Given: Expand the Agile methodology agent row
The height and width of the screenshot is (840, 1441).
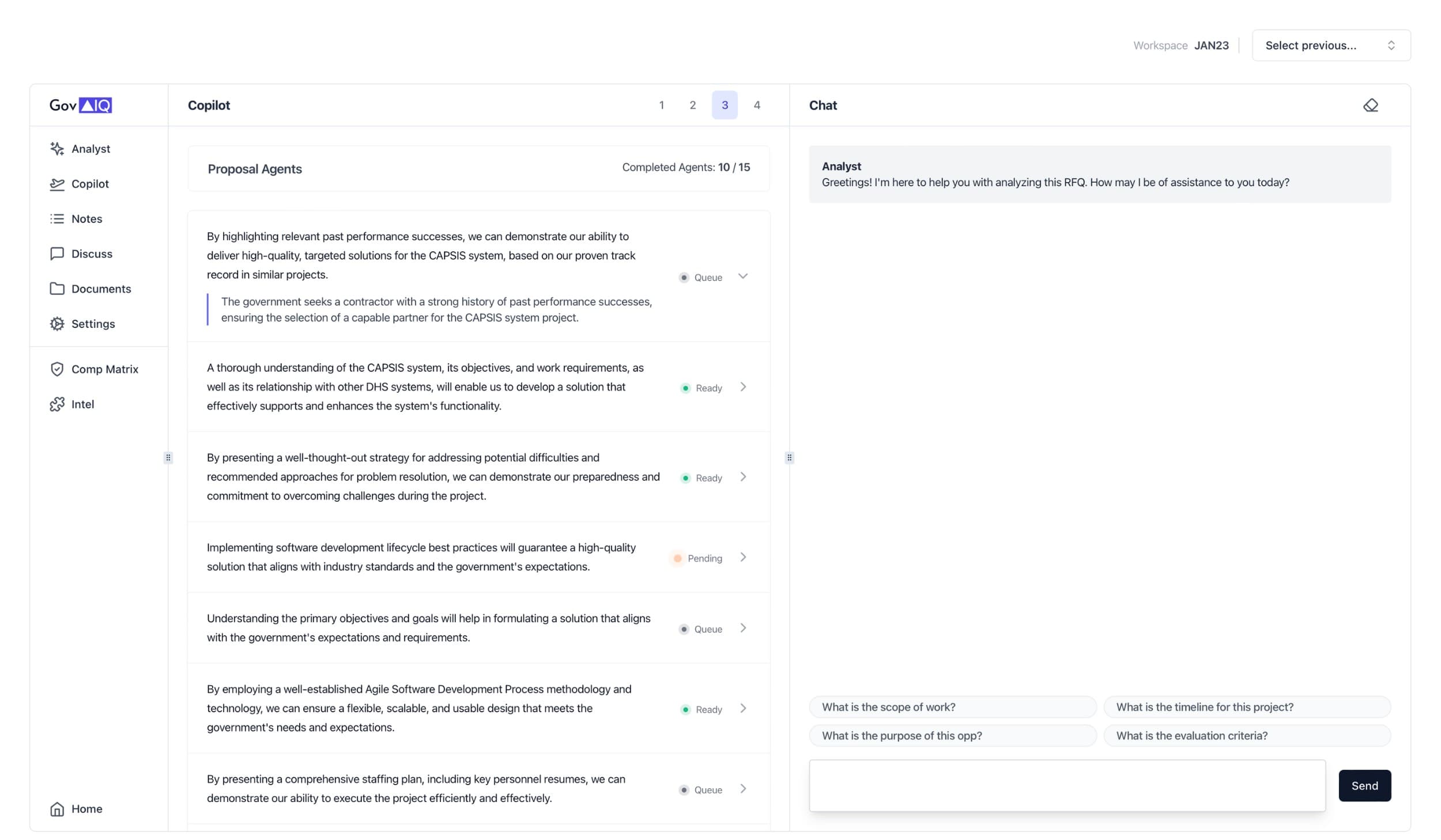Looking at the screenshot, I should click(743, 709).
